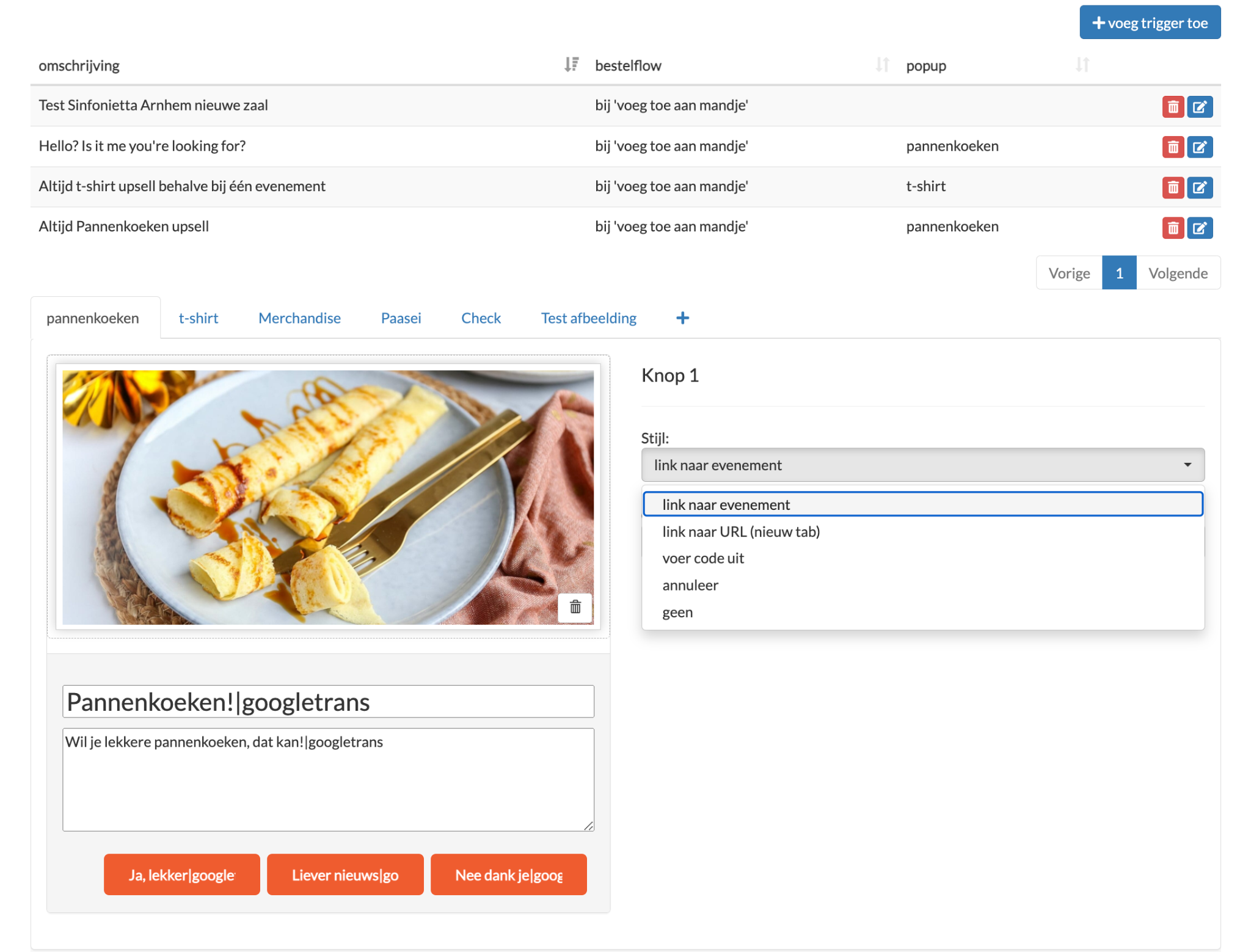Click the 'Ja, lekker' orange button
This screenshot has width=1251, height=952.
point(181,874)
